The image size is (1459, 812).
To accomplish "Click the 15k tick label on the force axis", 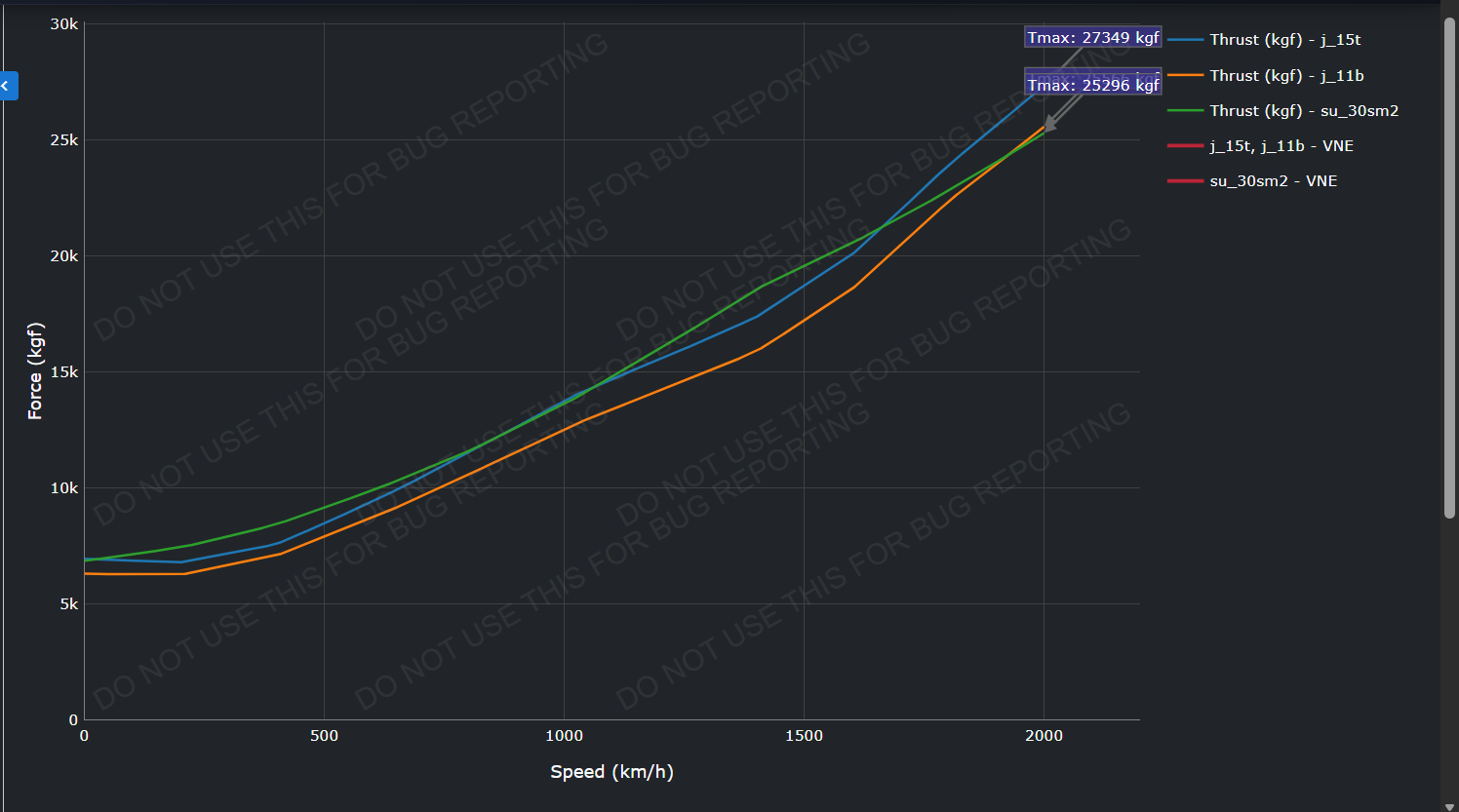I will [x=64, y=372].
